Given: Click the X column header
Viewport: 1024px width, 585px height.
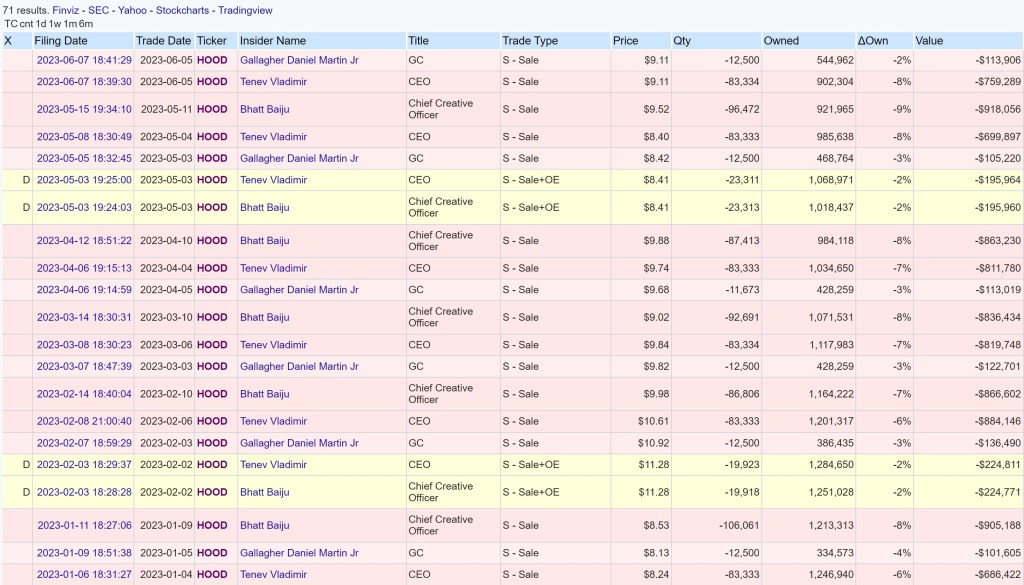Looking at the screenshot, I should [8, 40].
